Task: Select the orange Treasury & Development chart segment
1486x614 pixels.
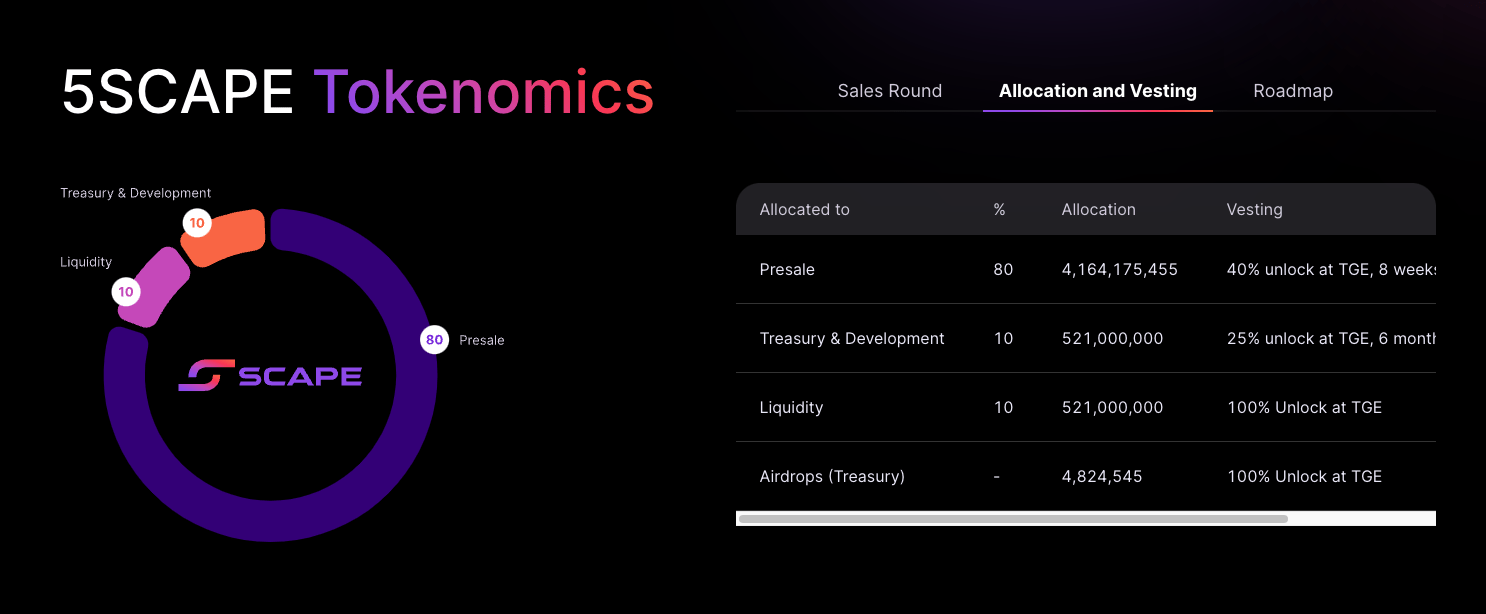Action: (230, 238)
